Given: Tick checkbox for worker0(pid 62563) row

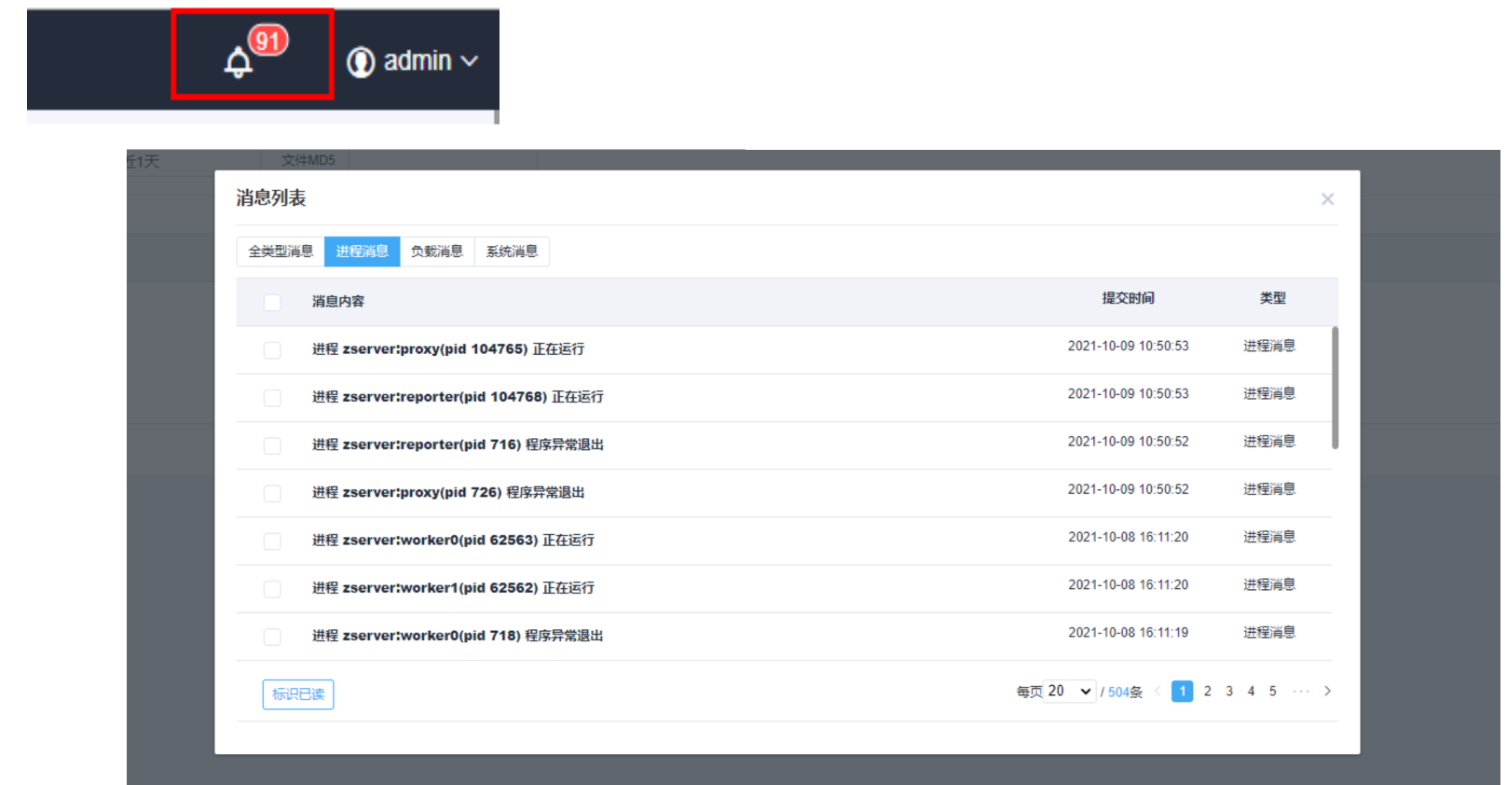Looking at the screenshot, I should pos(272,541).
